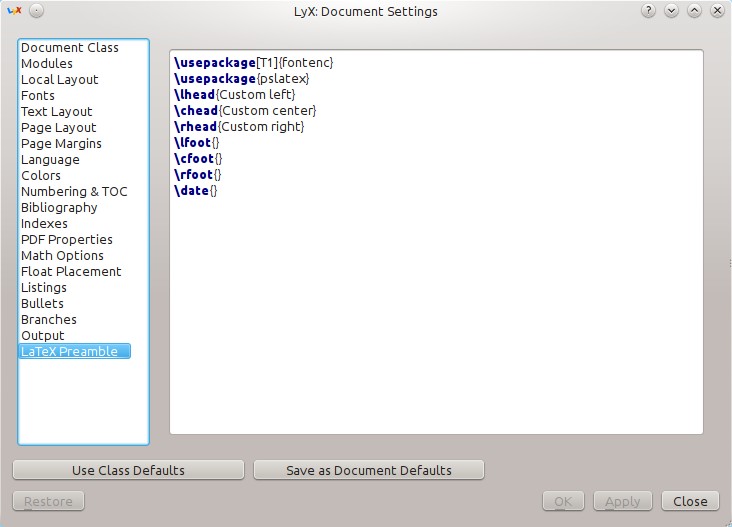The height and width of the screenshot is (527, 732).
Task: Open Math Options section
Action: click(63, 255)
